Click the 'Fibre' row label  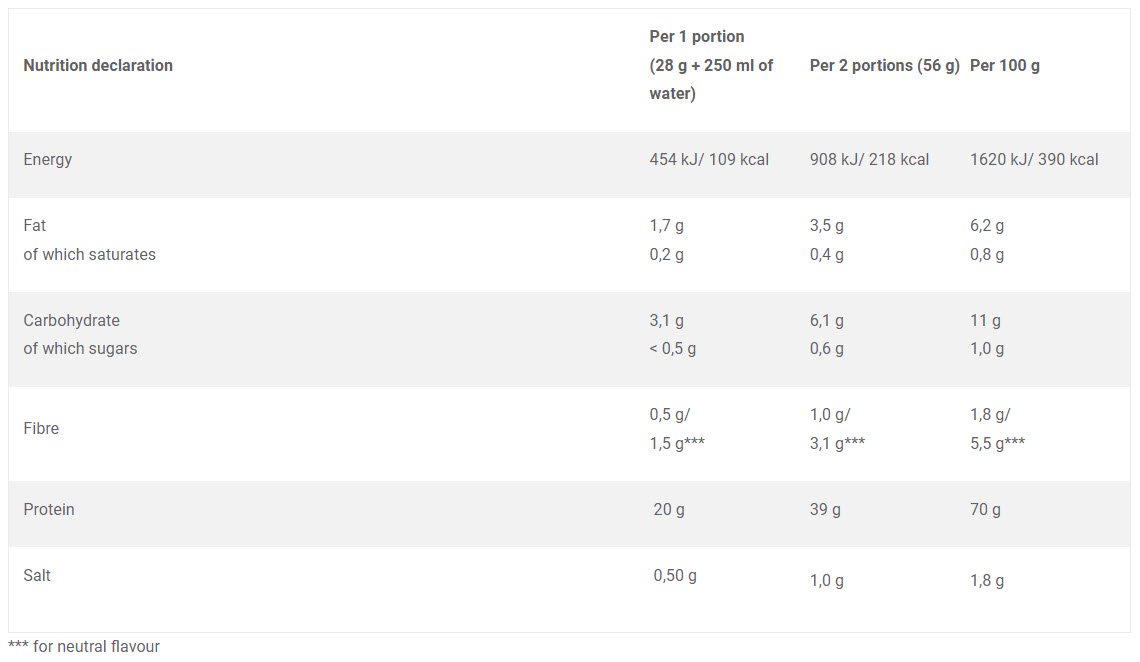42,429
